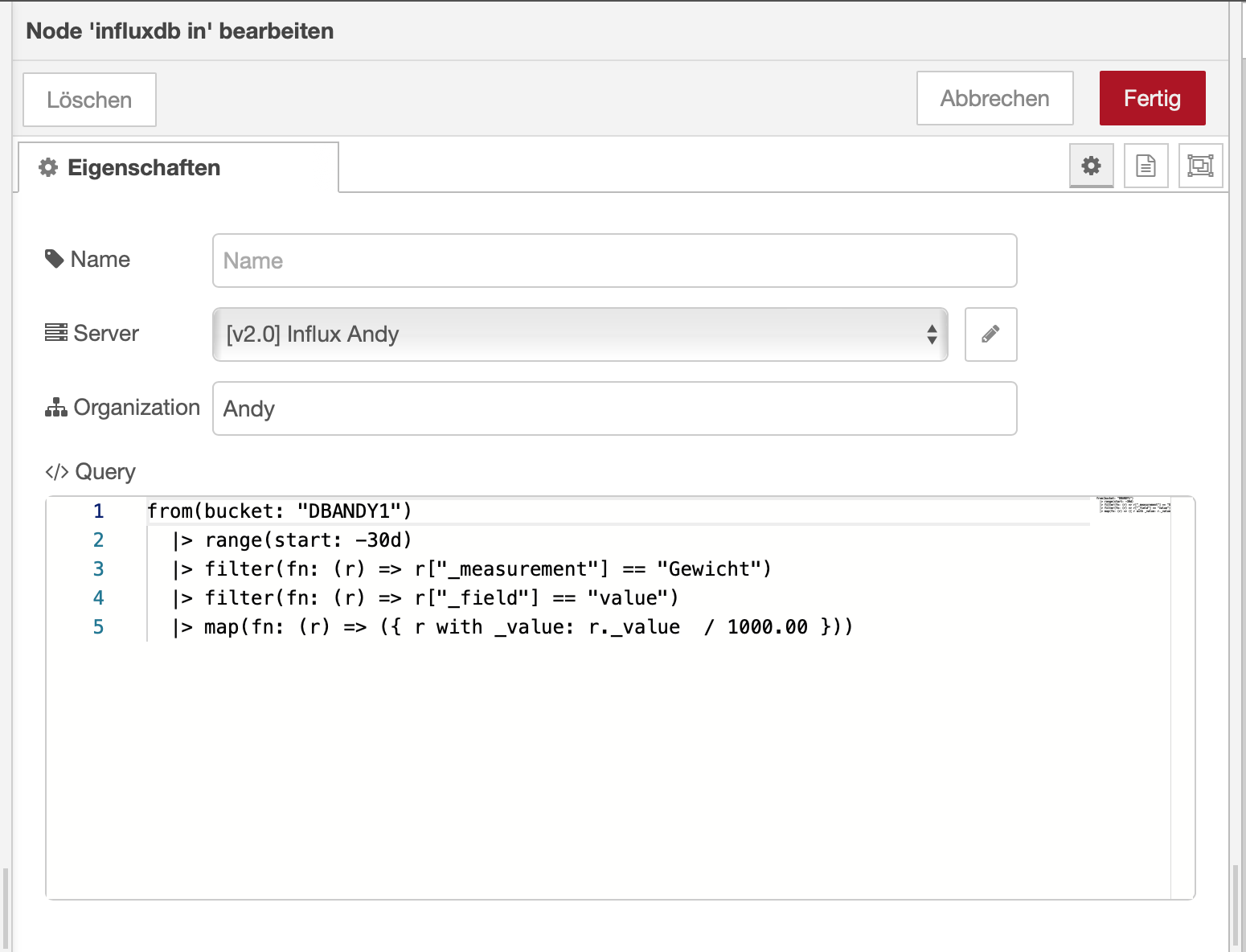The width and height of the screenshot is (1246, 952).
Task: Open node appearance settings icon
Action: (1200, 166)
